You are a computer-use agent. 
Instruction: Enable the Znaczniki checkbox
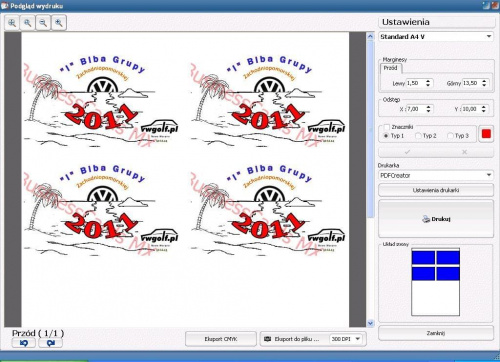(387, 127)
